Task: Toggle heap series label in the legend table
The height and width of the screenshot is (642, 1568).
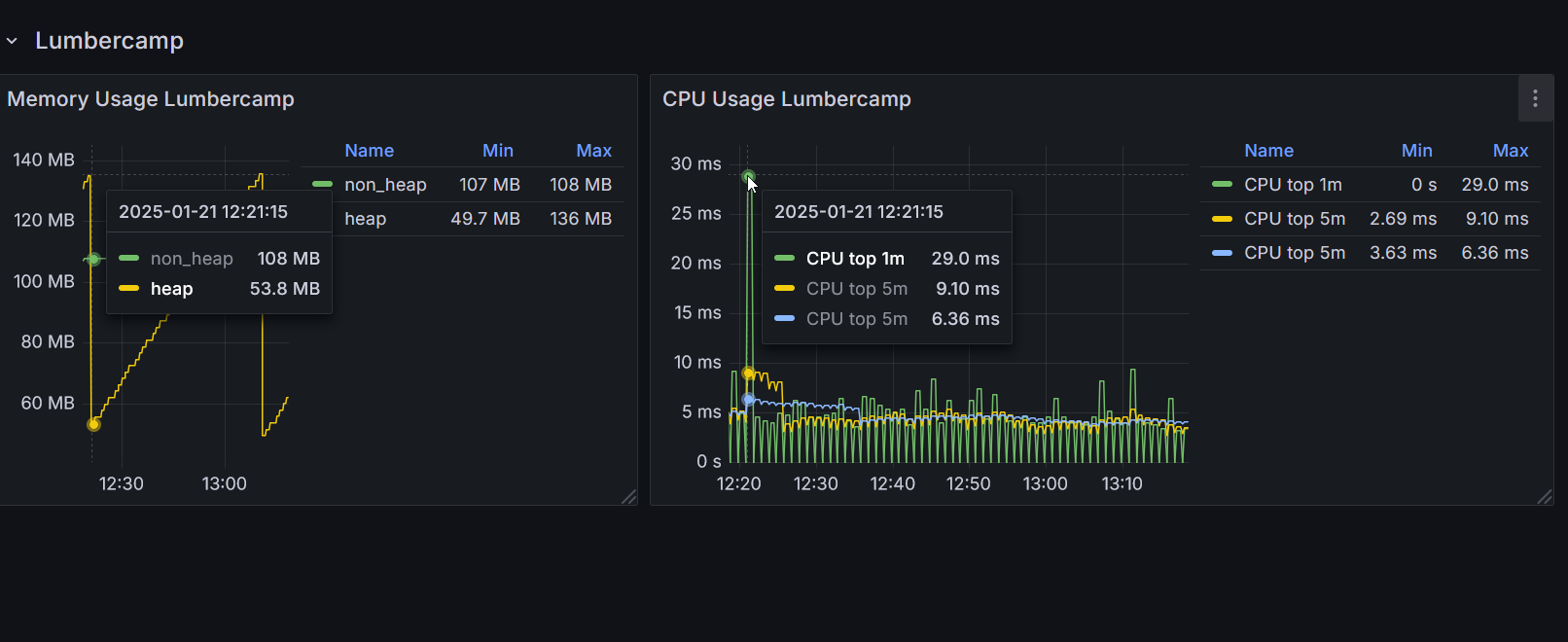Action: 365,219
